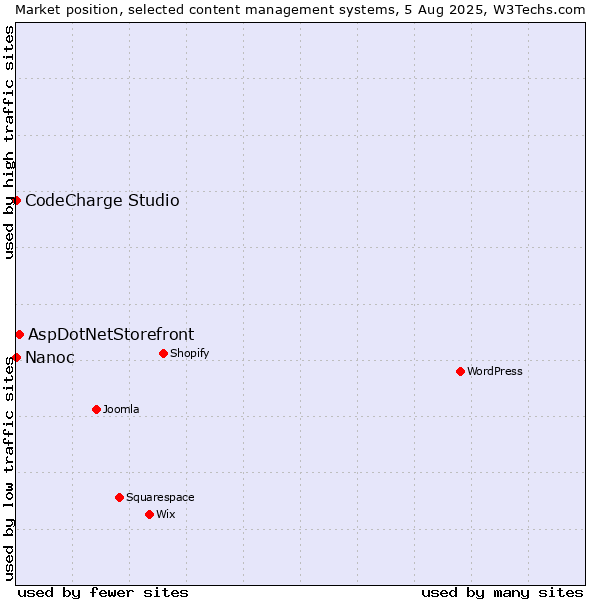This screenshot has width=600, height=600.
Task: Click the Squarespace red data point
Action: (x=119, y=497)
